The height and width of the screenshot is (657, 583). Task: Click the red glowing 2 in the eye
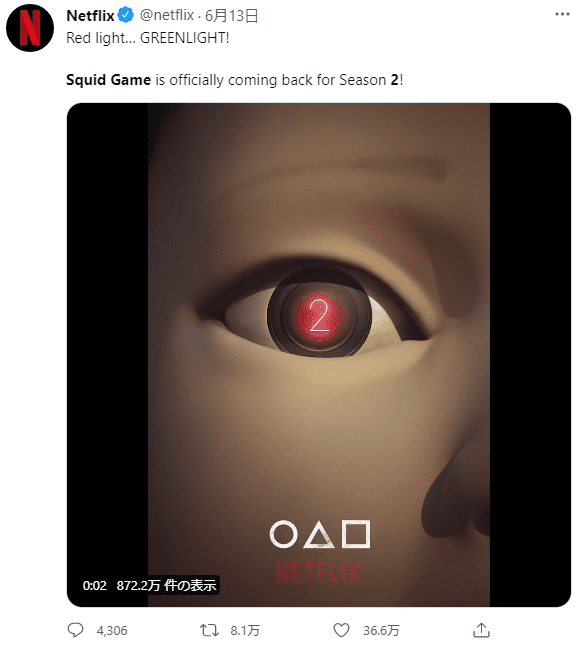coord(319,315)
